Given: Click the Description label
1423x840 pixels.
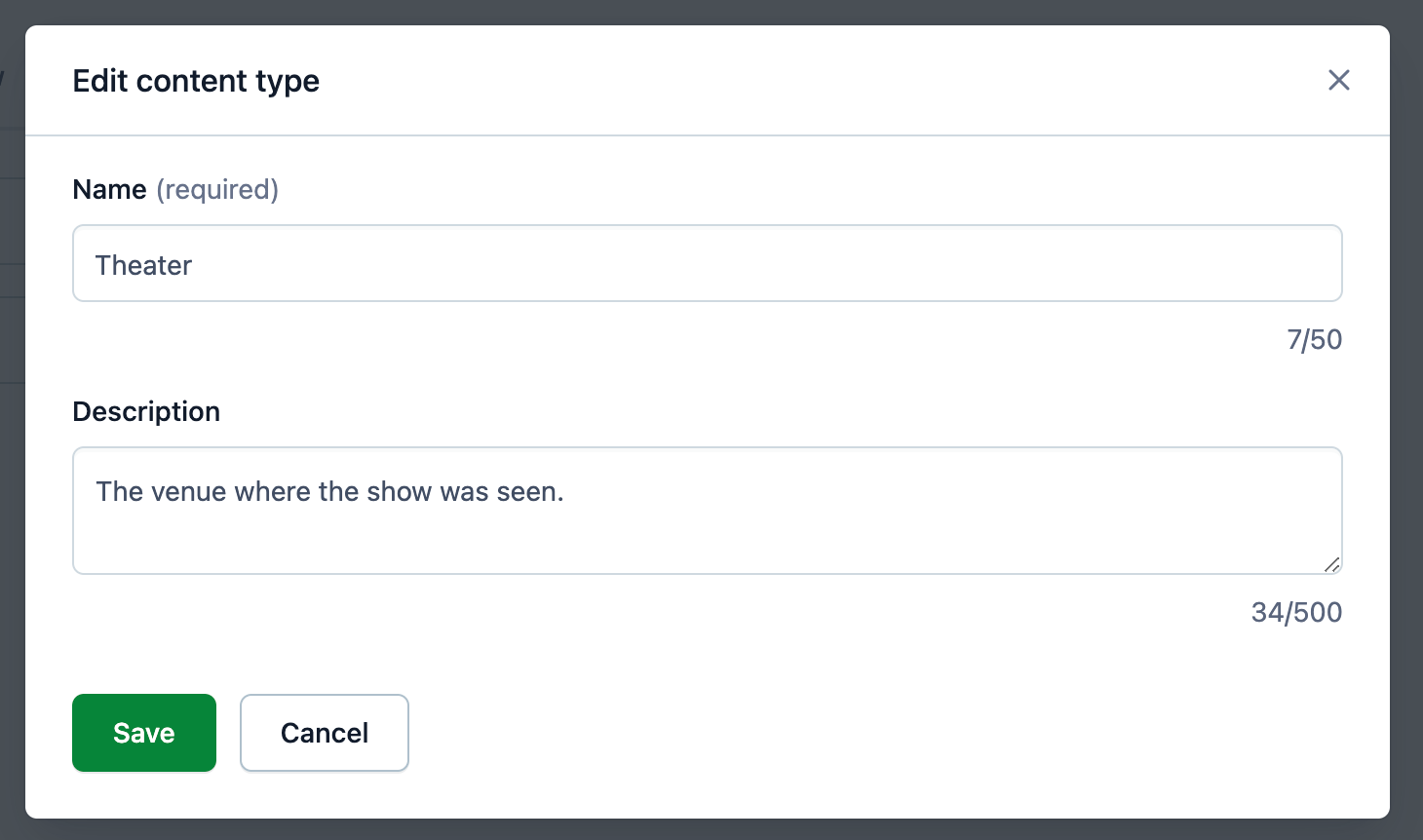Looking at the screenshot, I should pyautogui.click(x=145, y=411).
